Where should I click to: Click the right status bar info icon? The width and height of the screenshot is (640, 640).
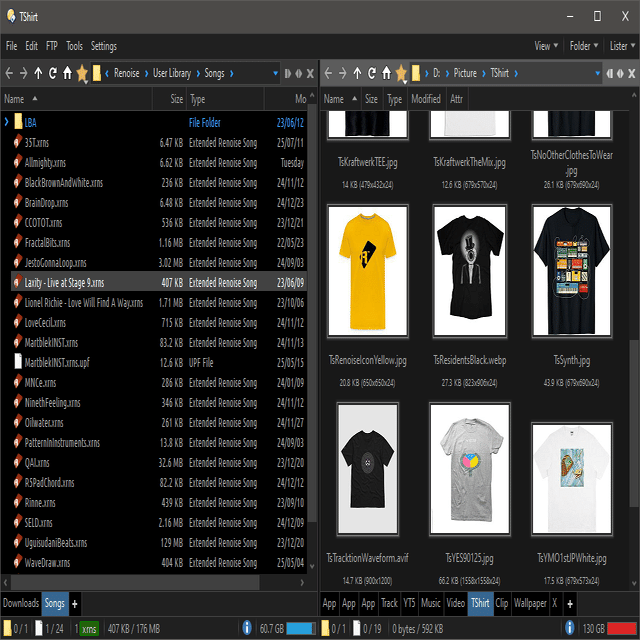click(x=570, y=628)
